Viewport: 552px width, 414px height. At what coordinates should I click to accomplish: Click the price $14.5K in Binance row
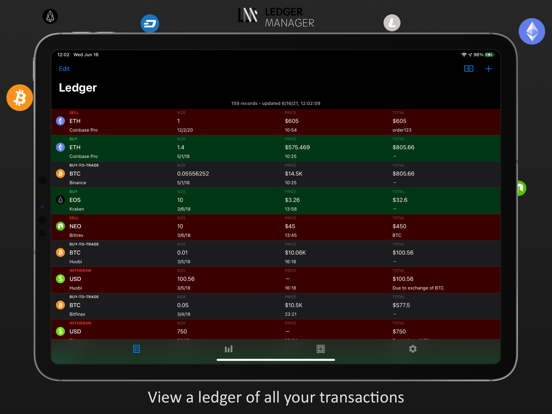[x=294, y=174]
